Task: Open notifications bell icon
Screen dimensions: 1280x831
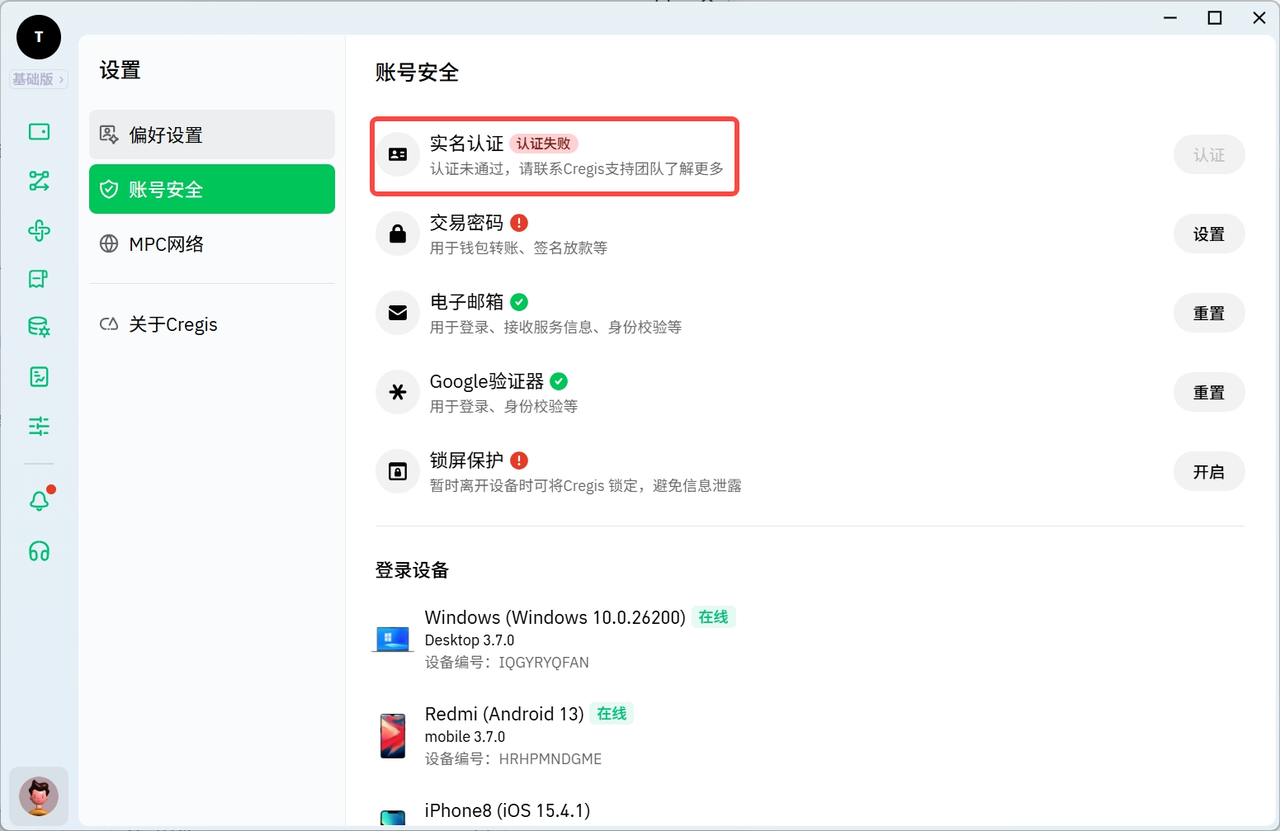Action: [39, 501]
